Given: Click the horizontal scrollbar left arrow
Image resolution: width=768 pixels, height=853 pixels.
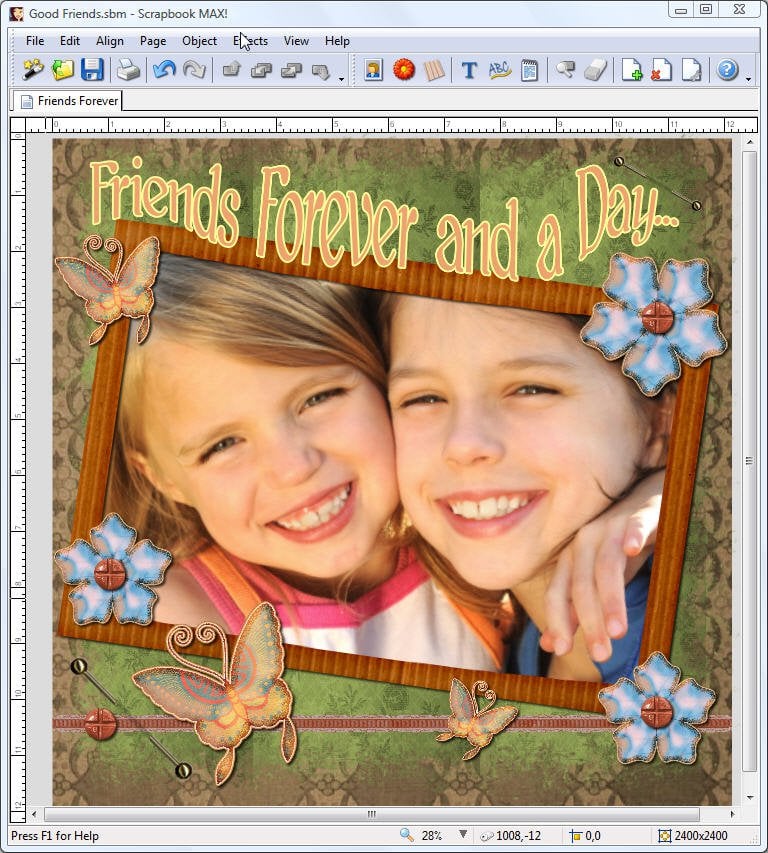Looking at the screenshot, I should (x=34, y=814).
